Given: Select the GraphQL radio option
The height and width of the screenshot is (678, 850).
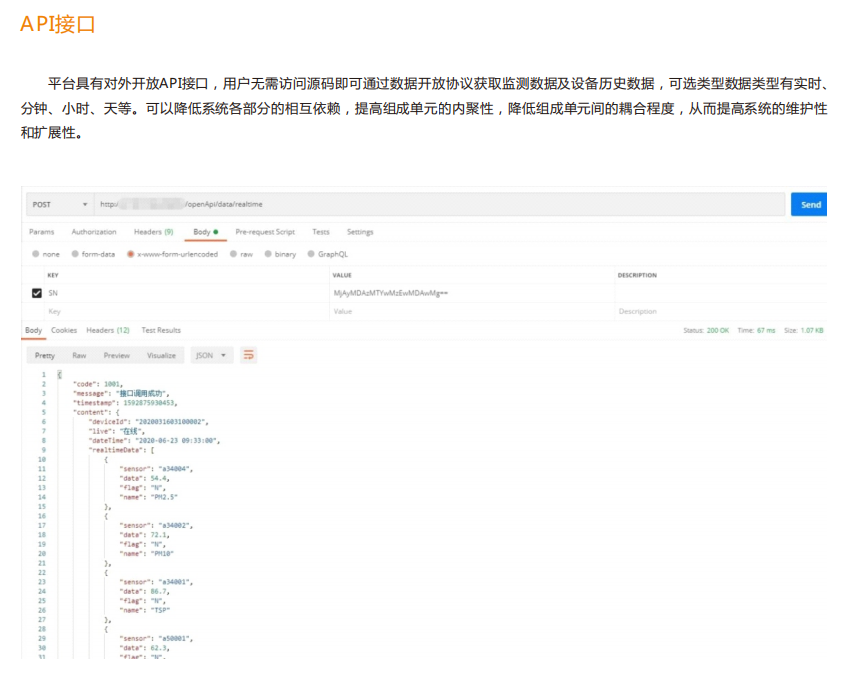Looking at the screenshot, I should click(x=311, y=254).
